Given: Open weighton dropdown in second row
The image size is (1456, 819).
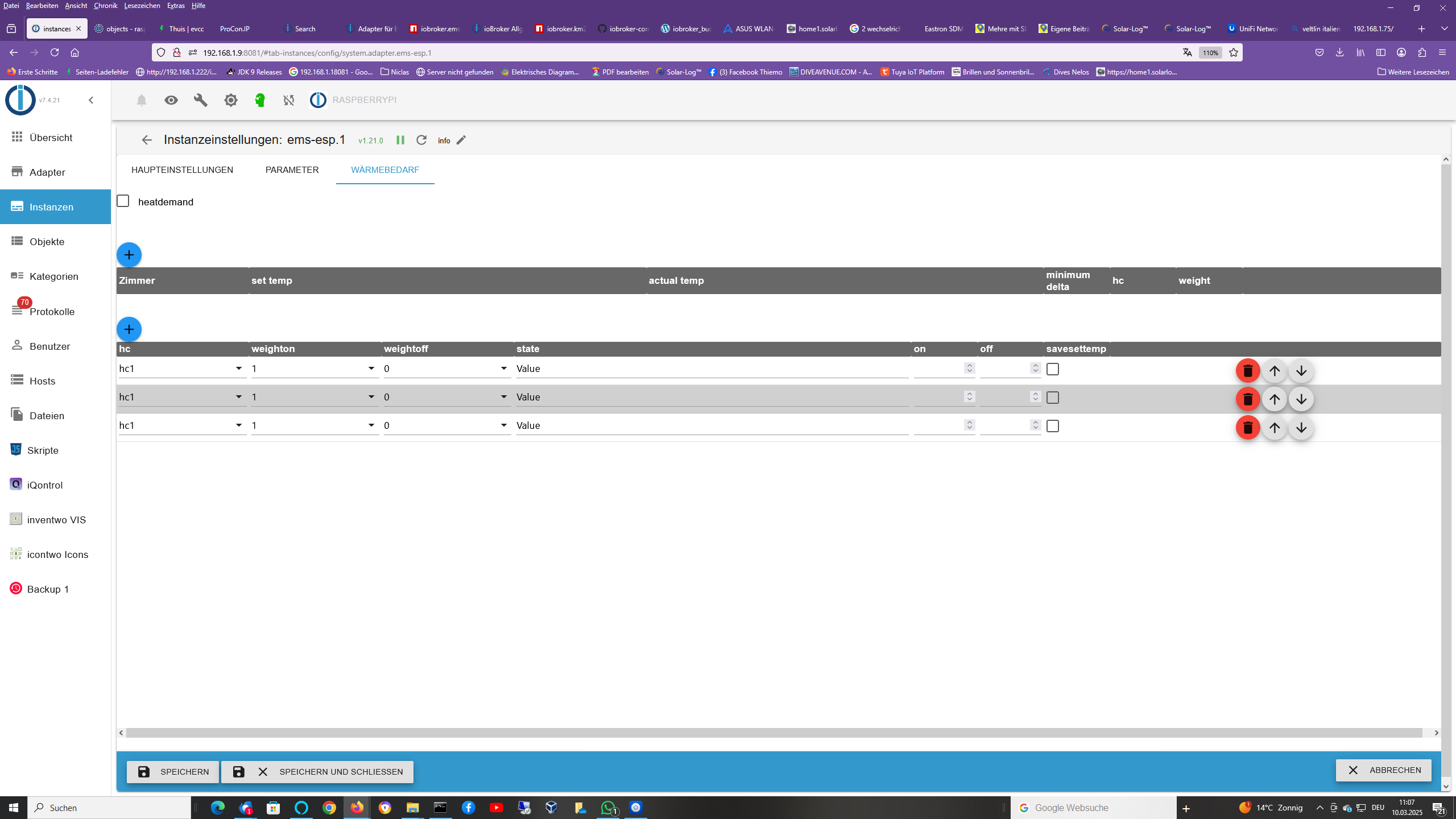Looking at the screenshot, I should coord(315,397).
